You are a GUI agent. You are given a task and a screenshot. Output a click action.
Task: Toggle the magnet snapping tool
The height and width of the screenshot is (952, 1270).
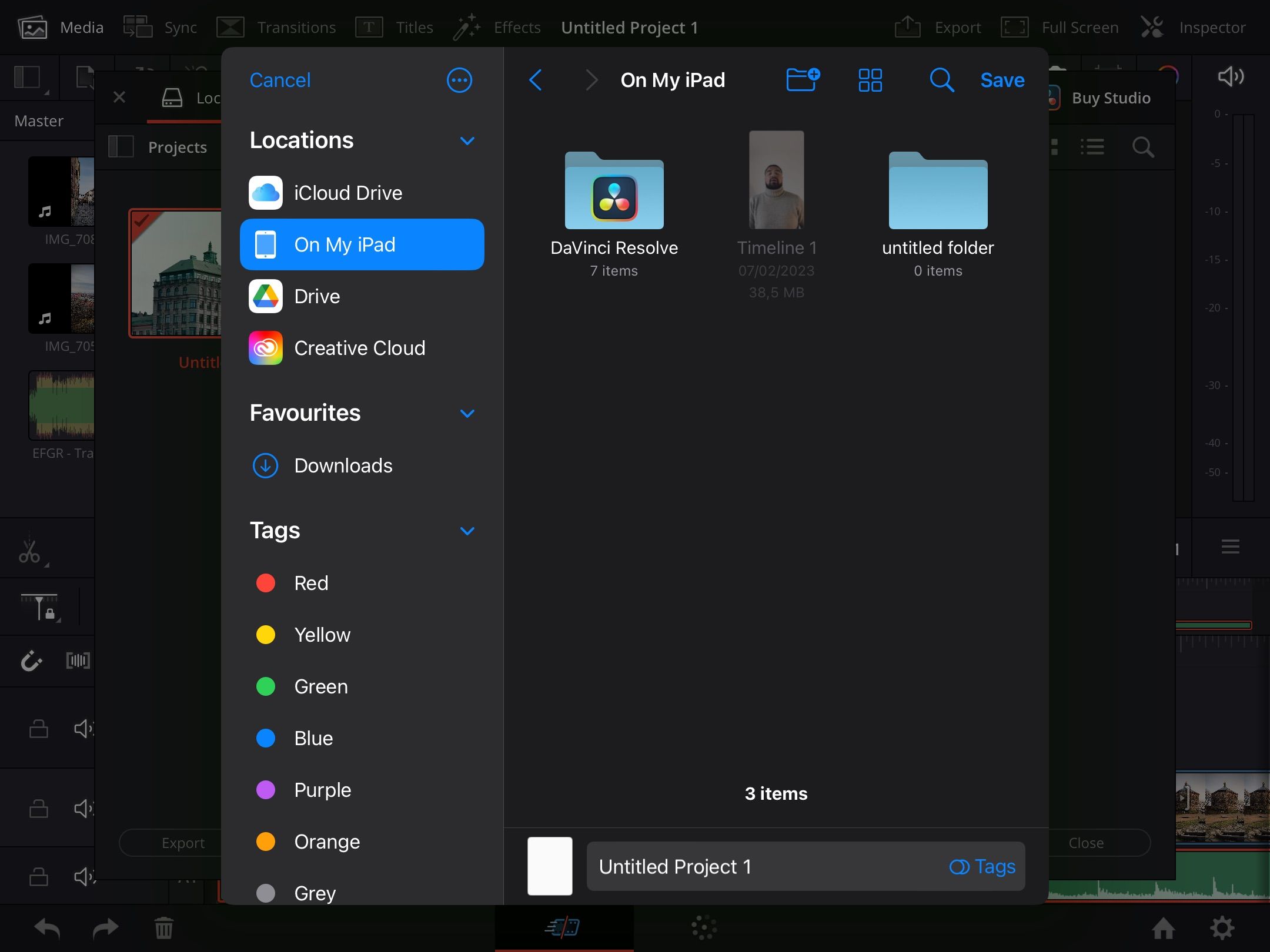point(31,661)
